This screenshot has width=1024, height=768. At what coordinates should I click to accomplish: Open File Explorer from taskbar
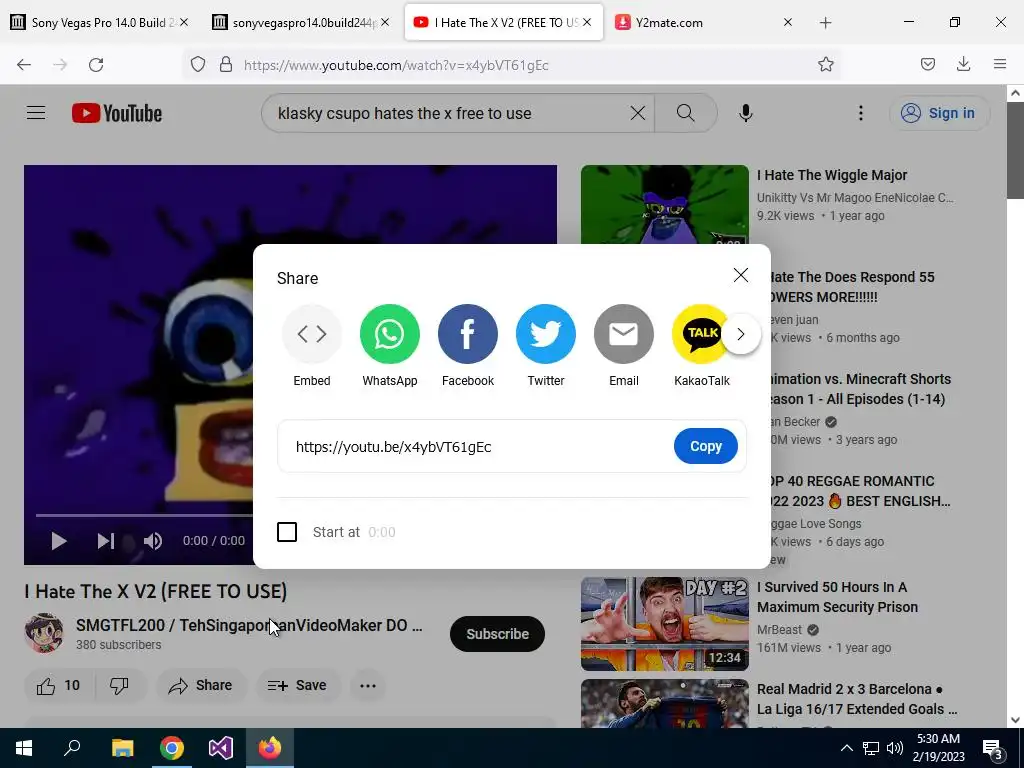pos(122,748)
